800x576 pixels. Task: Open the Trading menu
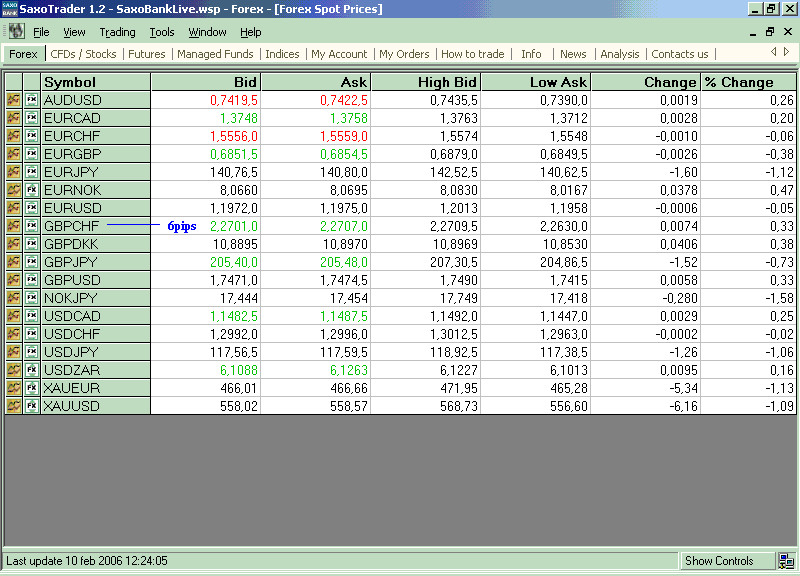pyautogui.click(x=117, y=32)
